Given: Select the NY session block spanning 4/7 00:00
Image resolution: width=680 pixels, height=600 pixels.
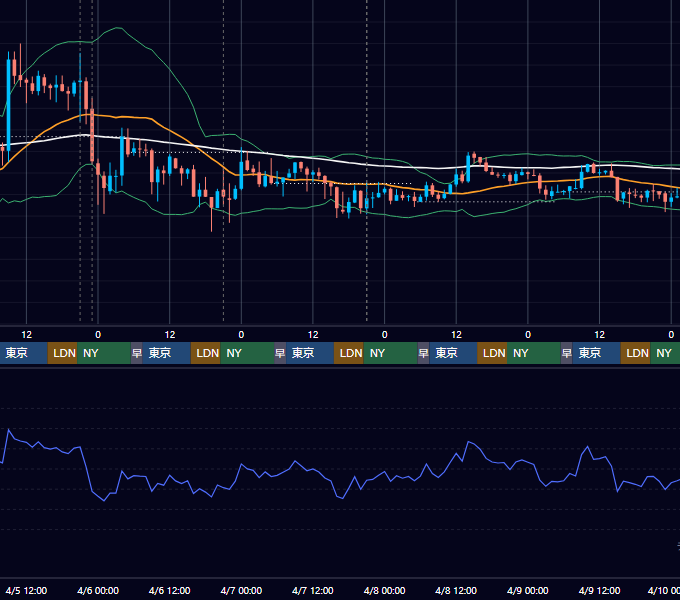Looking at the screenshot, I should 247,353.
